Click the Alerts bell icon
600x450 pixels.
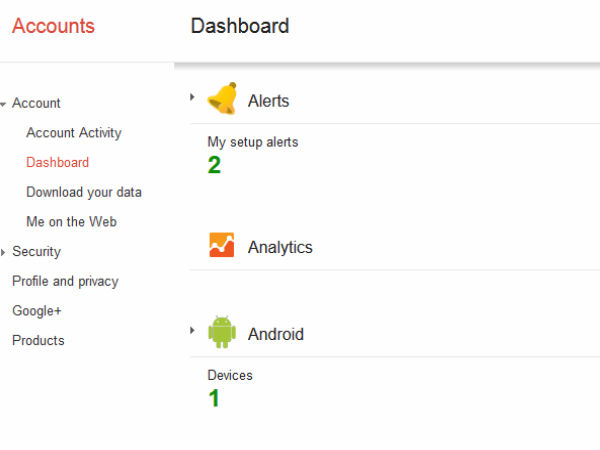pyautogui.click(x=221, y=98)
